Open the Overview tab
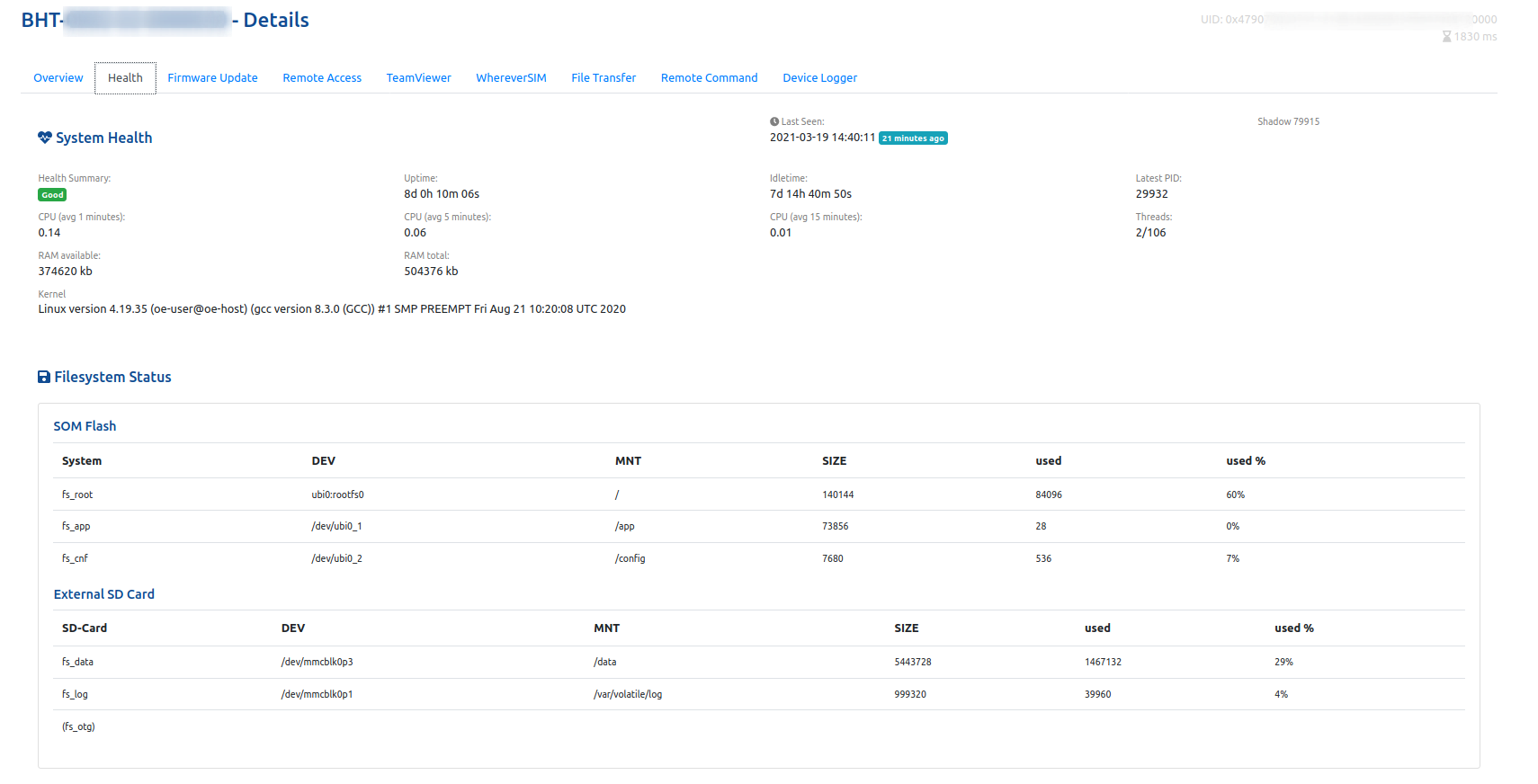1538x784 pixels. tap(58, 78)
